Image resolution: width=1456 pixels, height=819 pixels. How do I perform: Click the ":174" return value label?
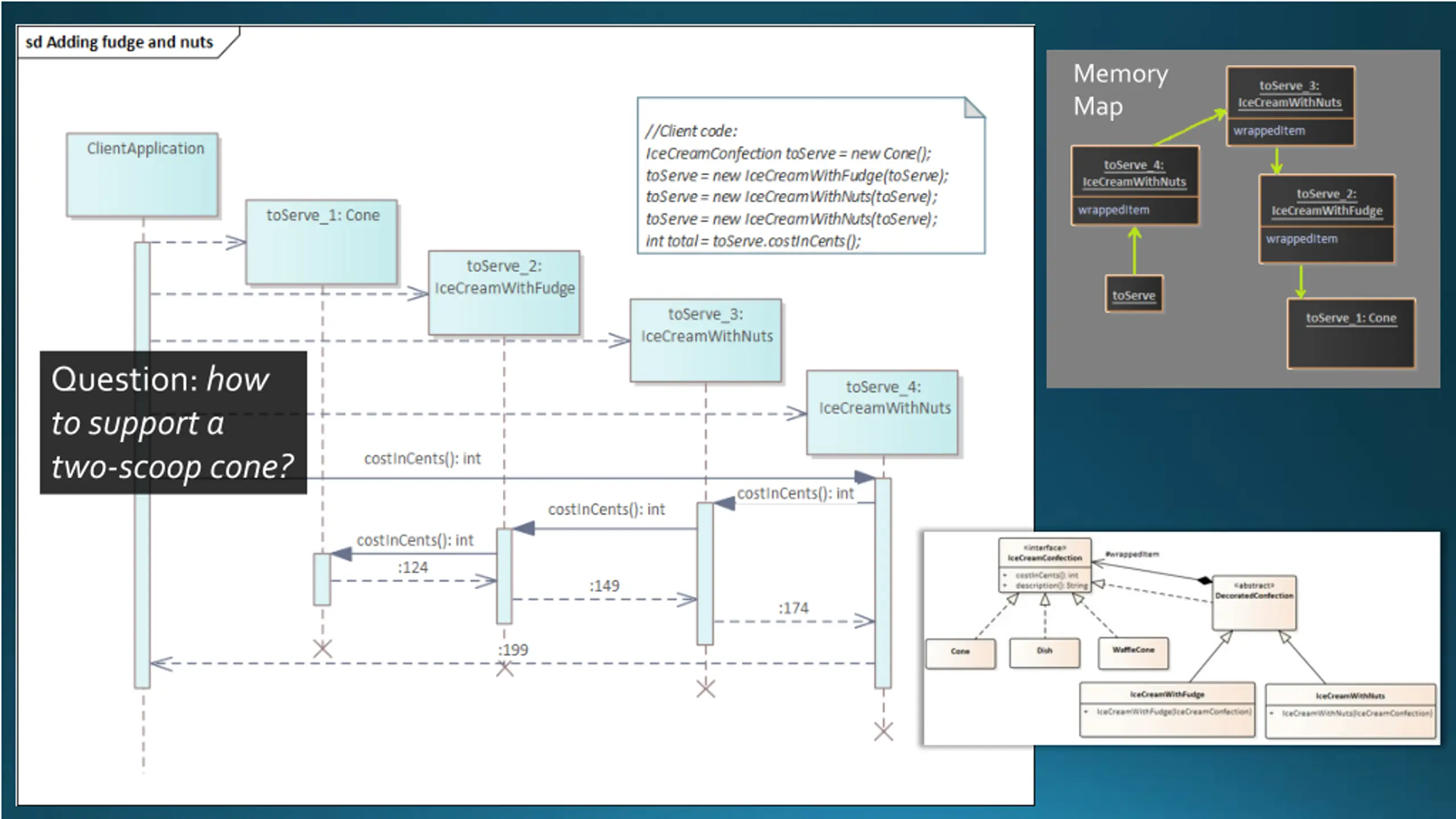pos(793,608)
